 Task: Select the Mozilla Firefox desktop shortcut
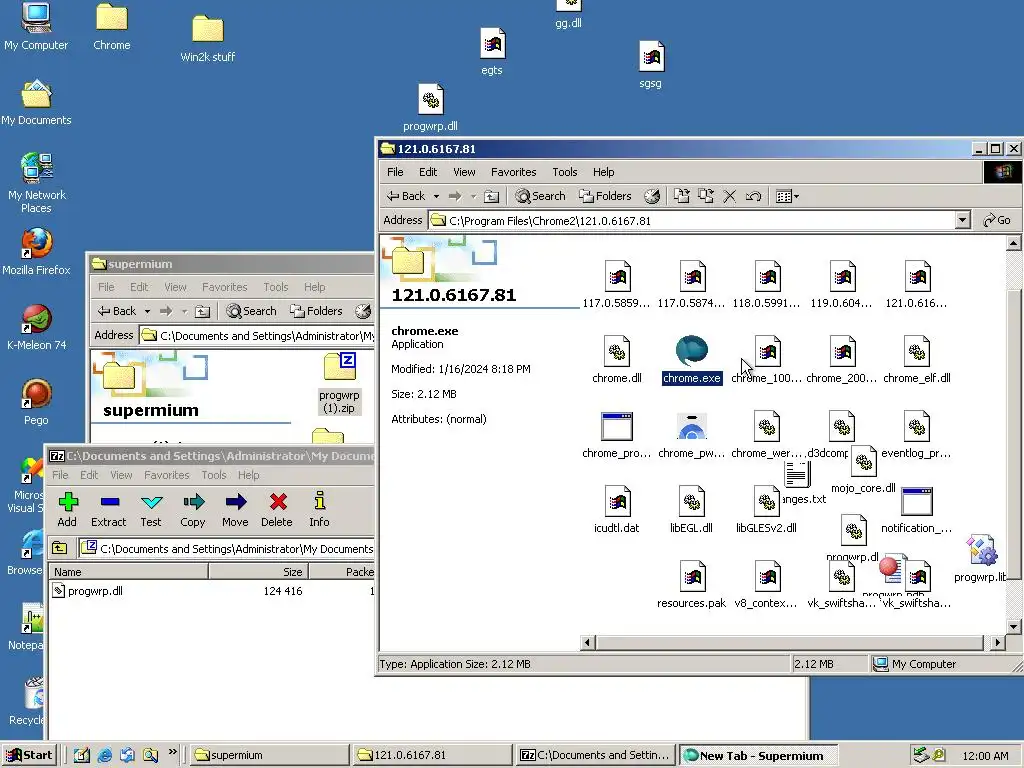click(36, 252)
